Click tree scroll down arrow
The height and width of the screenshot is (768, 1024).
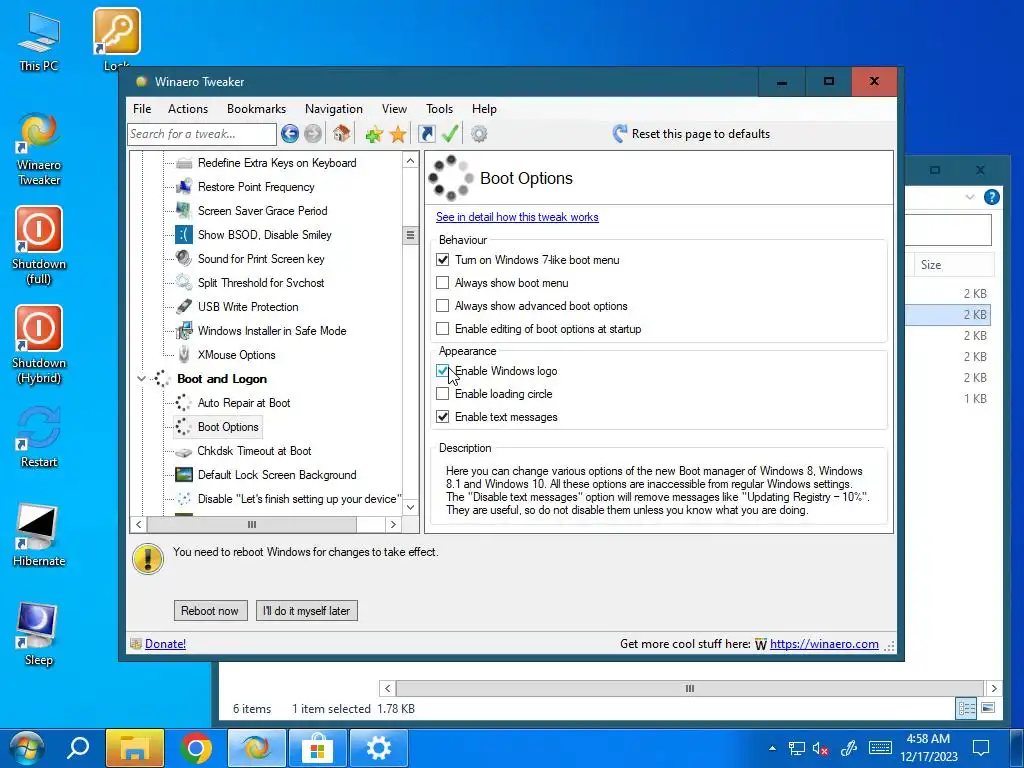pyautogui.click(x=410, y=507)
